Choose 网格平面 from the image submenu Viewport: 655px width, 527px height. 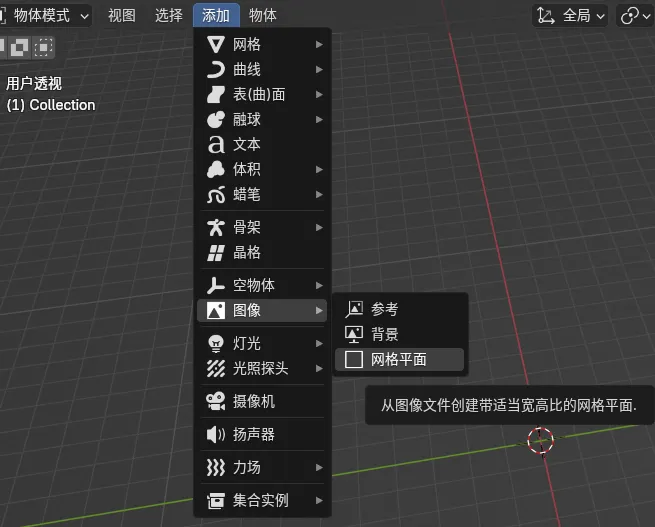click(400, 360)
